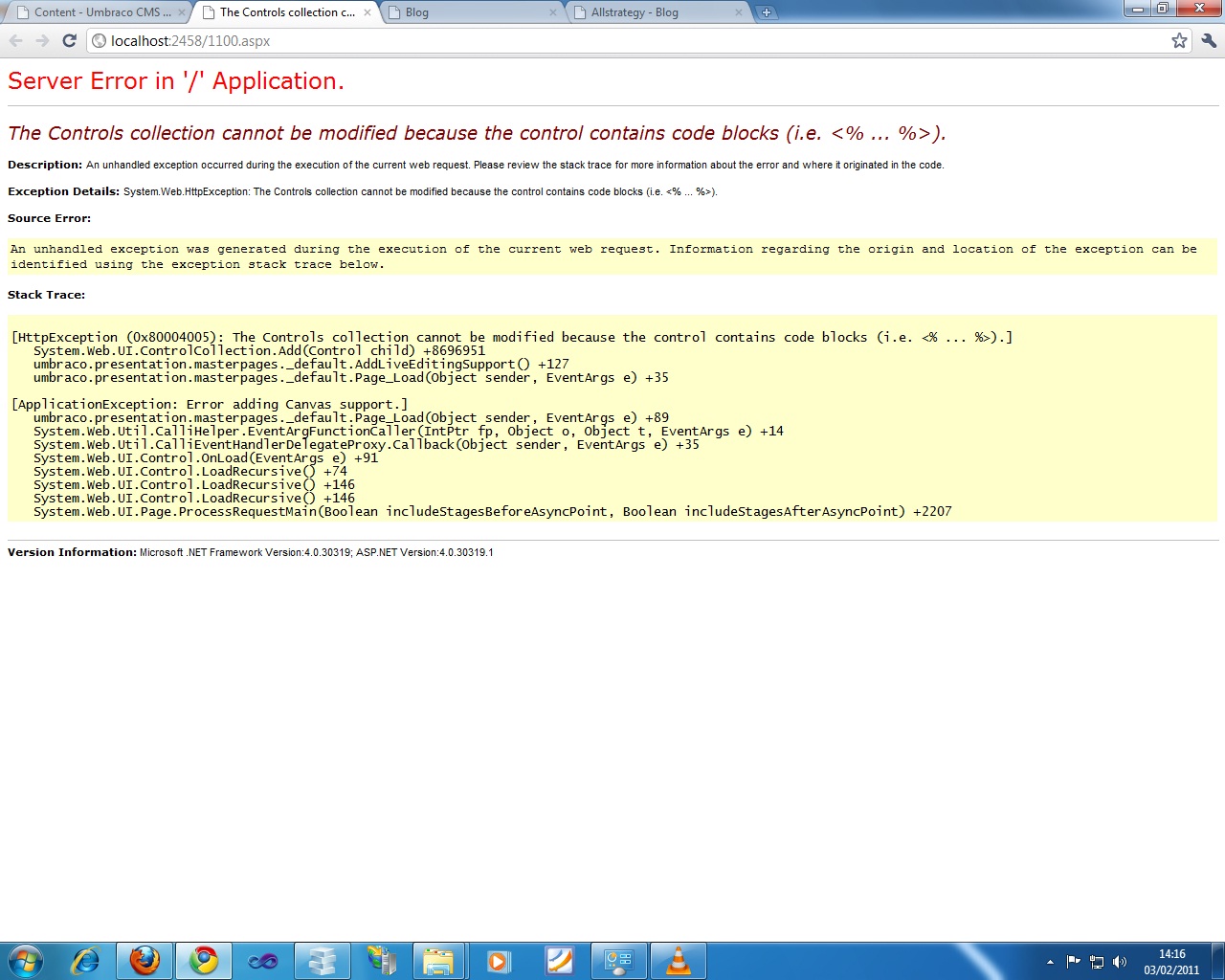
Task: Close the Controls collection tab
Action: [367, 12]
